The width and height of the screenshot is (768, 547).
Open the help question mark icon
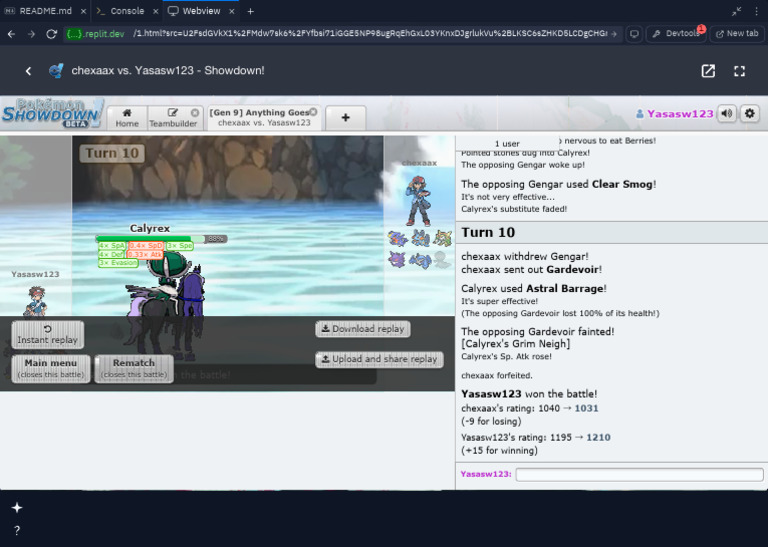[17, 531]
